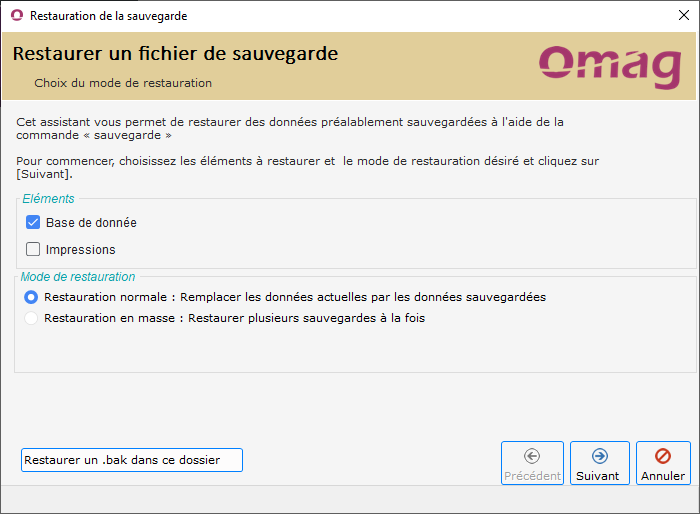Click the Eléments group heading
Image resolution: width=700 pixels, height=514 pixels.
48,199
